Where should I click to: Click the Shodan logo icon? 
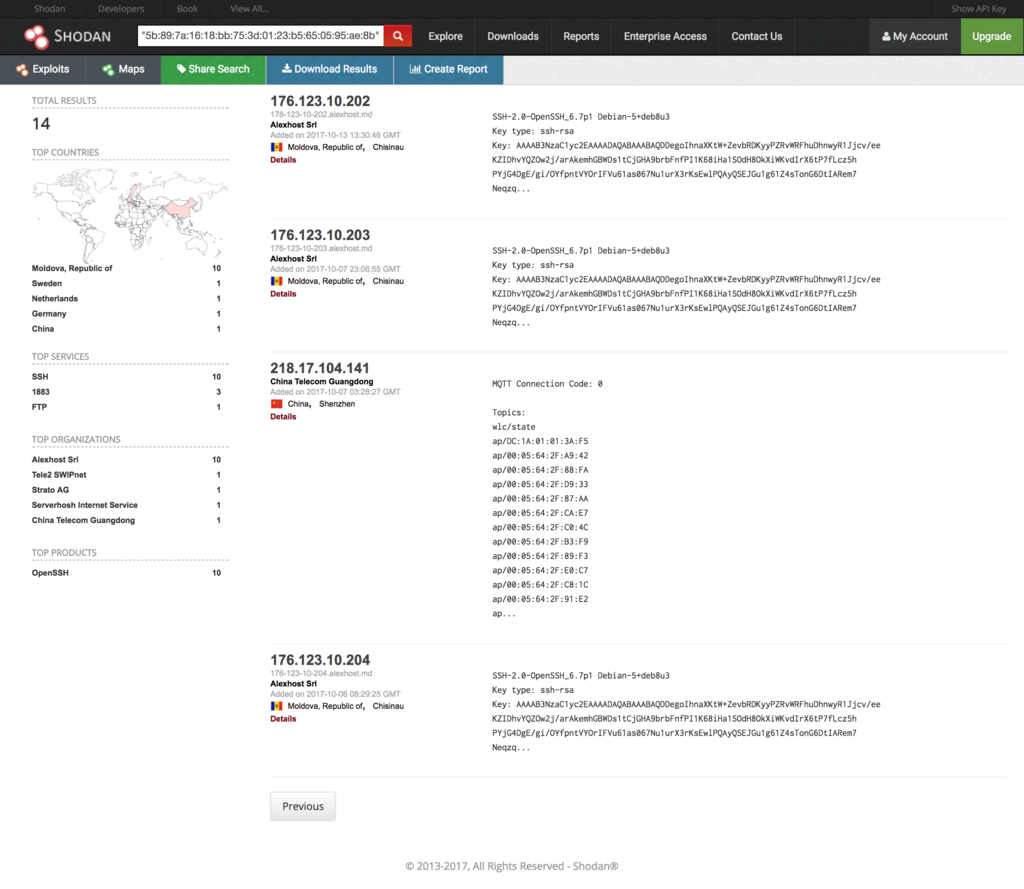(x=36, y=37)
